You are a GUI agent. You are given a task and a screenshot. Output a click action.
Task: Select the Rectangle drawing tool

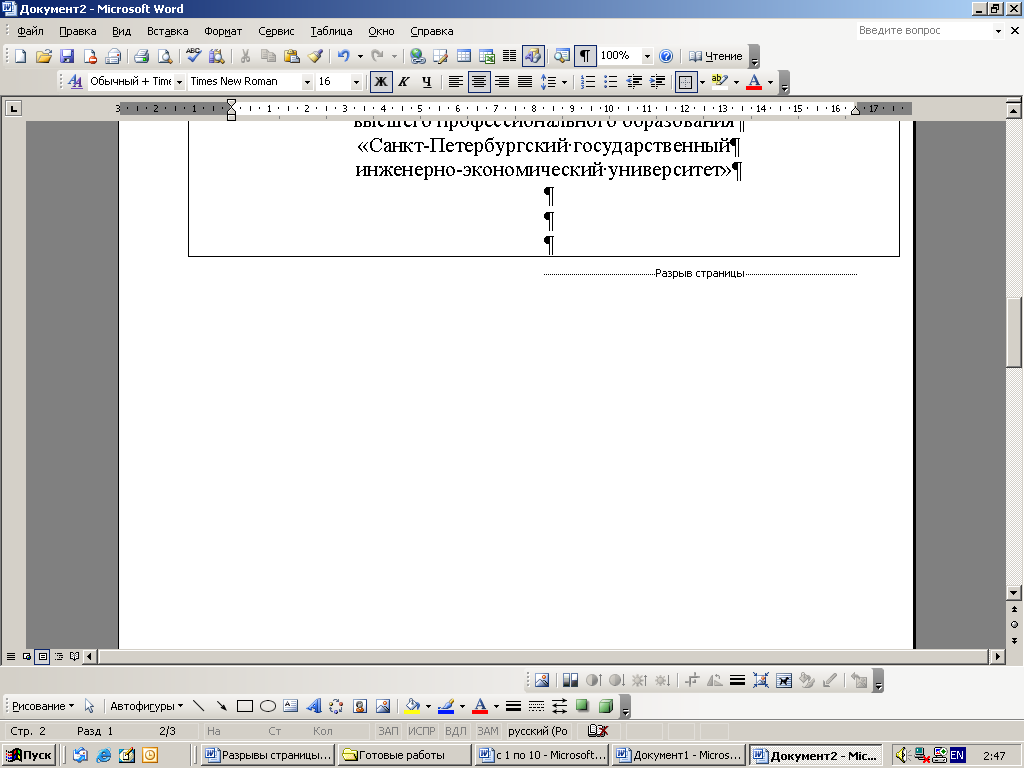pyautogui.click(x=245, y=706)
